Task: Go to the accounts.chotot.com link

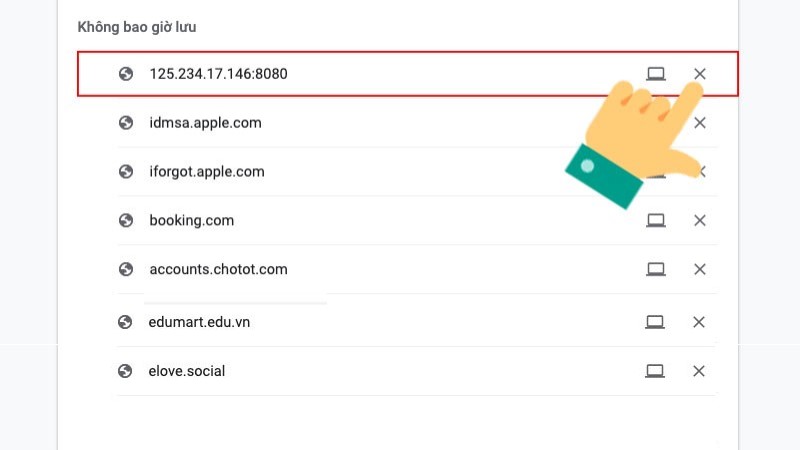Action: pos(218,269)
